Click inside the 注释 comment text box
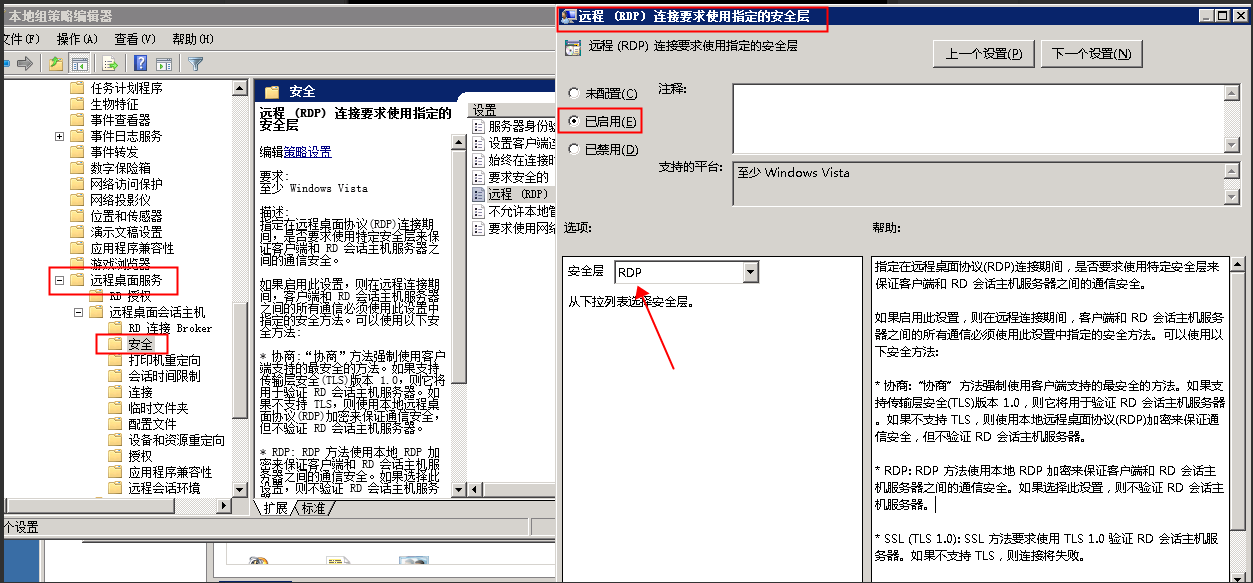This screenshot has width=1253, height=583. 978,118
